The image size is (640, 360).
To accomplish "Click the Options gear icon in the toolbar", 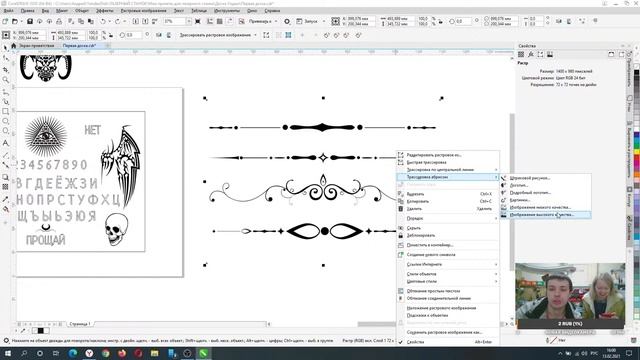I will 287,21.
